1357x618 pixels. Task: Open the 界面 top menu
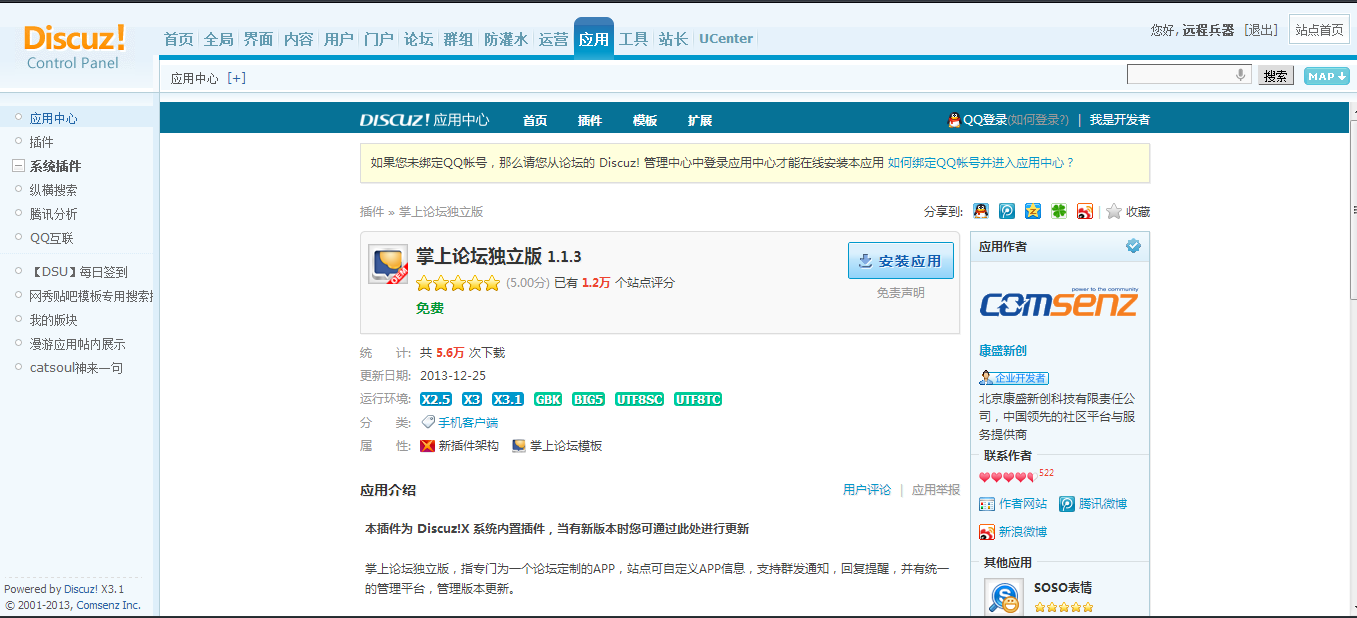[258, 39]
